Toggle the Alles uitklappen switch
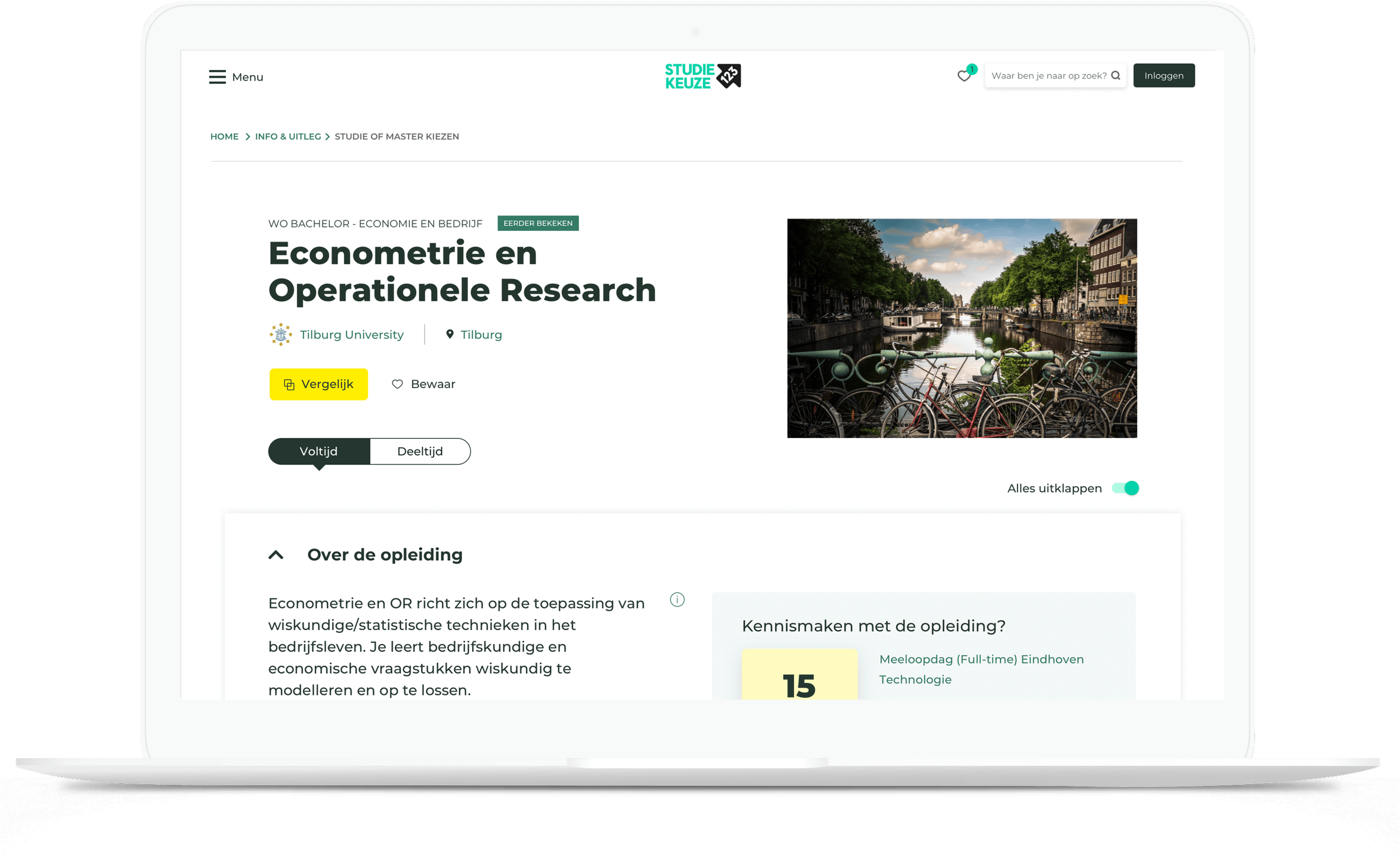 tap(1125, 488)
